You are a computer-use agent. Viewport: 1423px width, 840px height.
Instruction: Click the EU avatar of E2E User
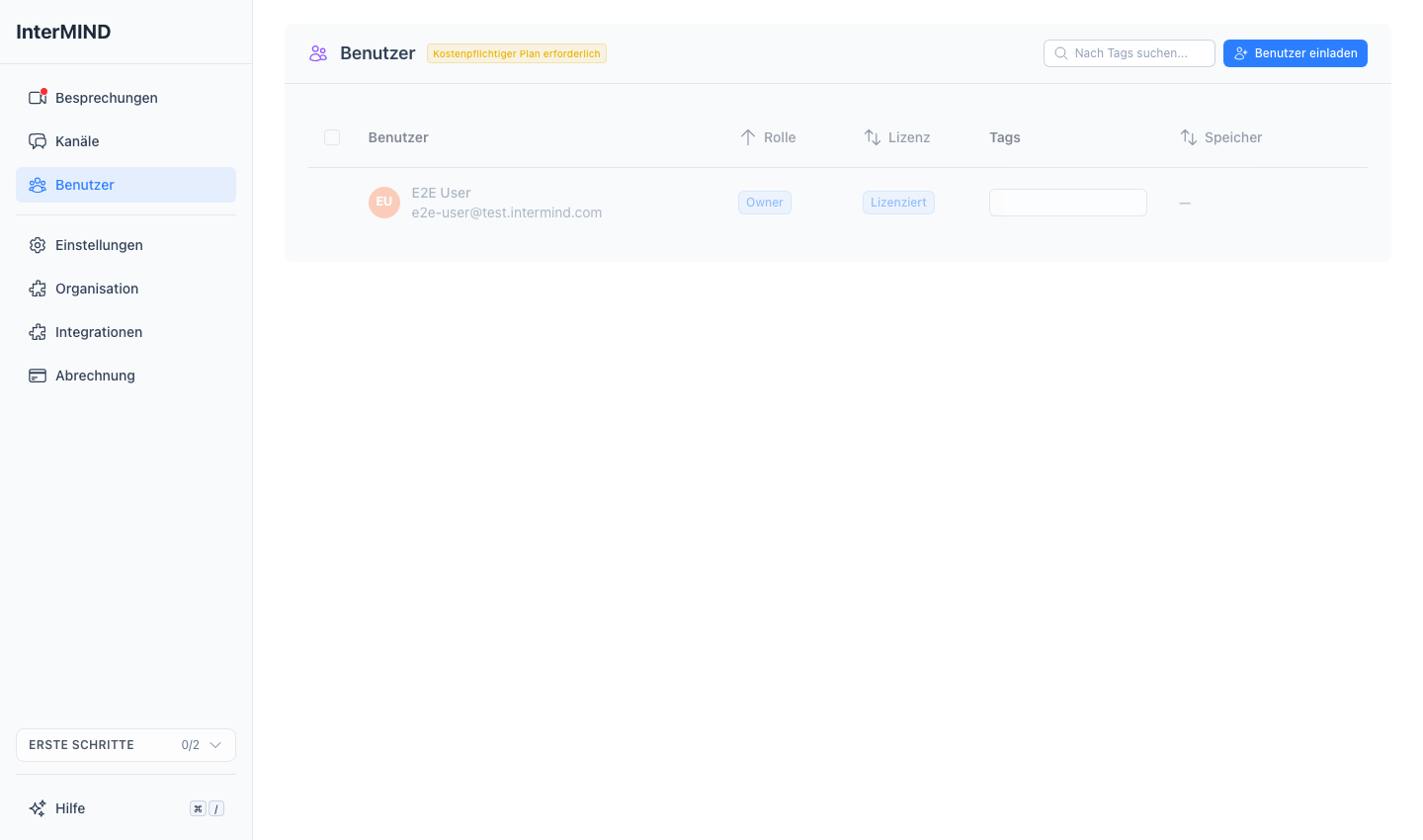[x=384, y=203]
